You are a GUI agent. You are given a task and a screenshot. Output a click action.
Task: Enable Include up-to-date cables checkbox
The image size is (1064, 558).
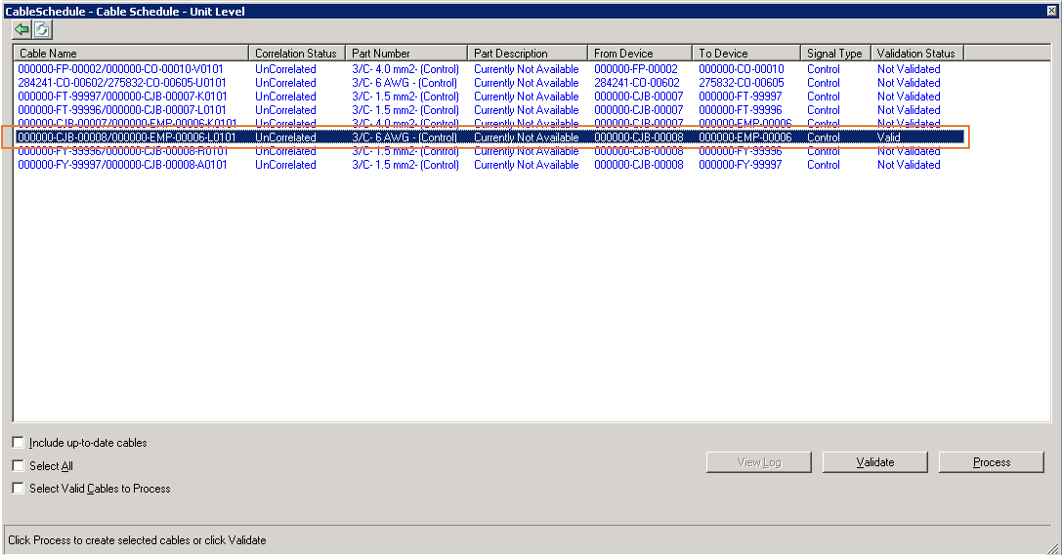(18, 442)
